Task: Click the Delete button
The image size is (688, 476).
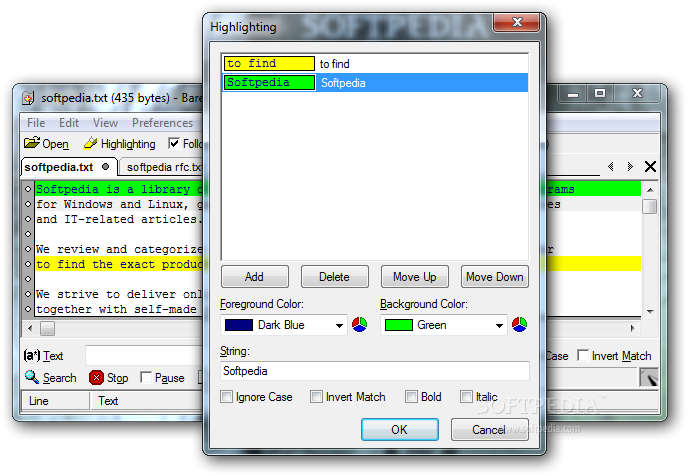Action: point(334,277)
